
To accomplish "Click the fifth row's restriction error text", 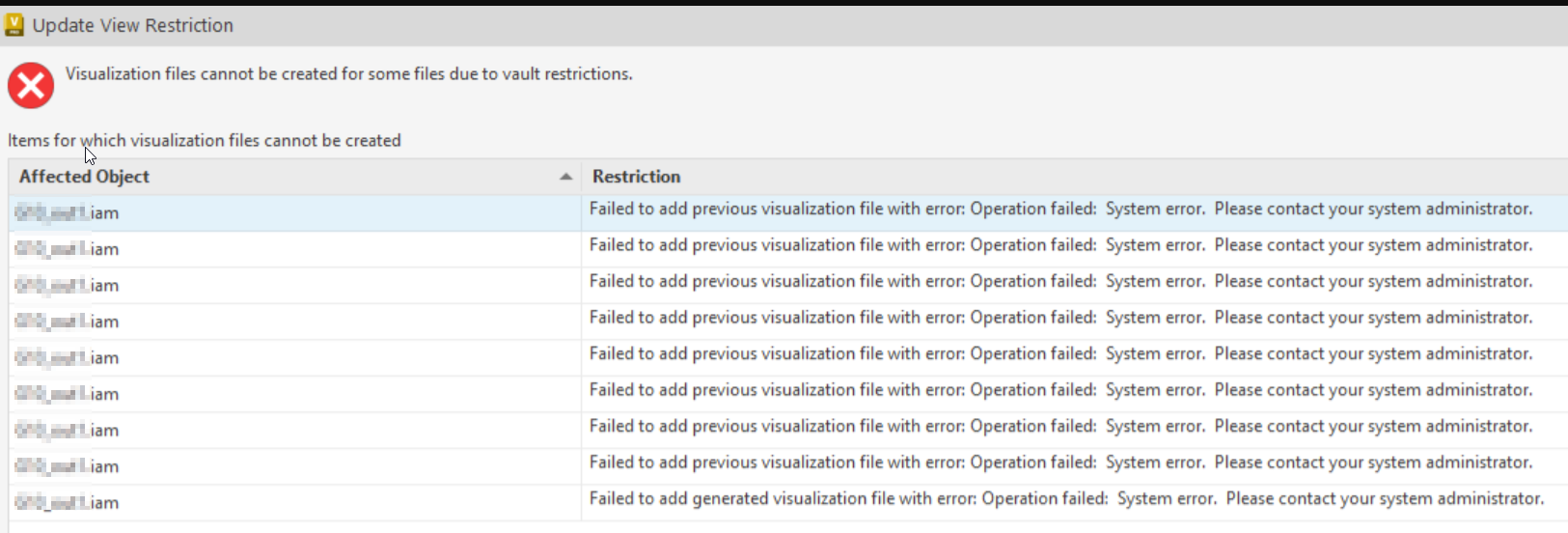I will 1060,354.
